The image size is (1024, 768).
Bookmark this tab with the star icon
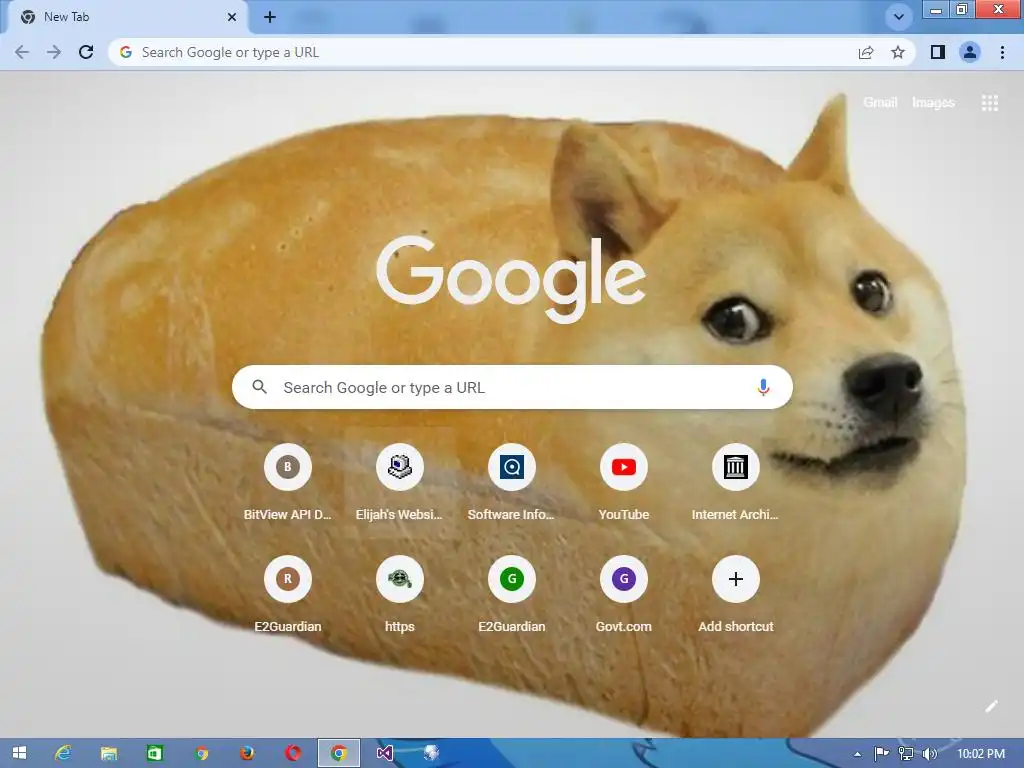[898, 52]
